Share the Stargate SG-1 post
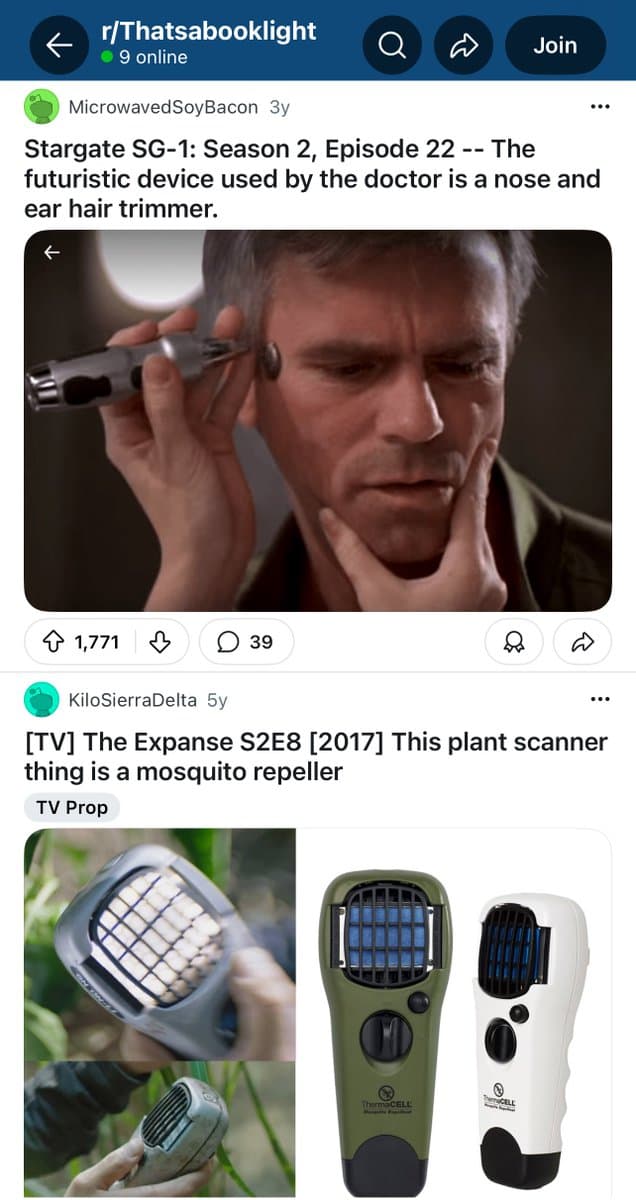The height and width of the screenshot is (1200, 636). click(x=582, y=642)
